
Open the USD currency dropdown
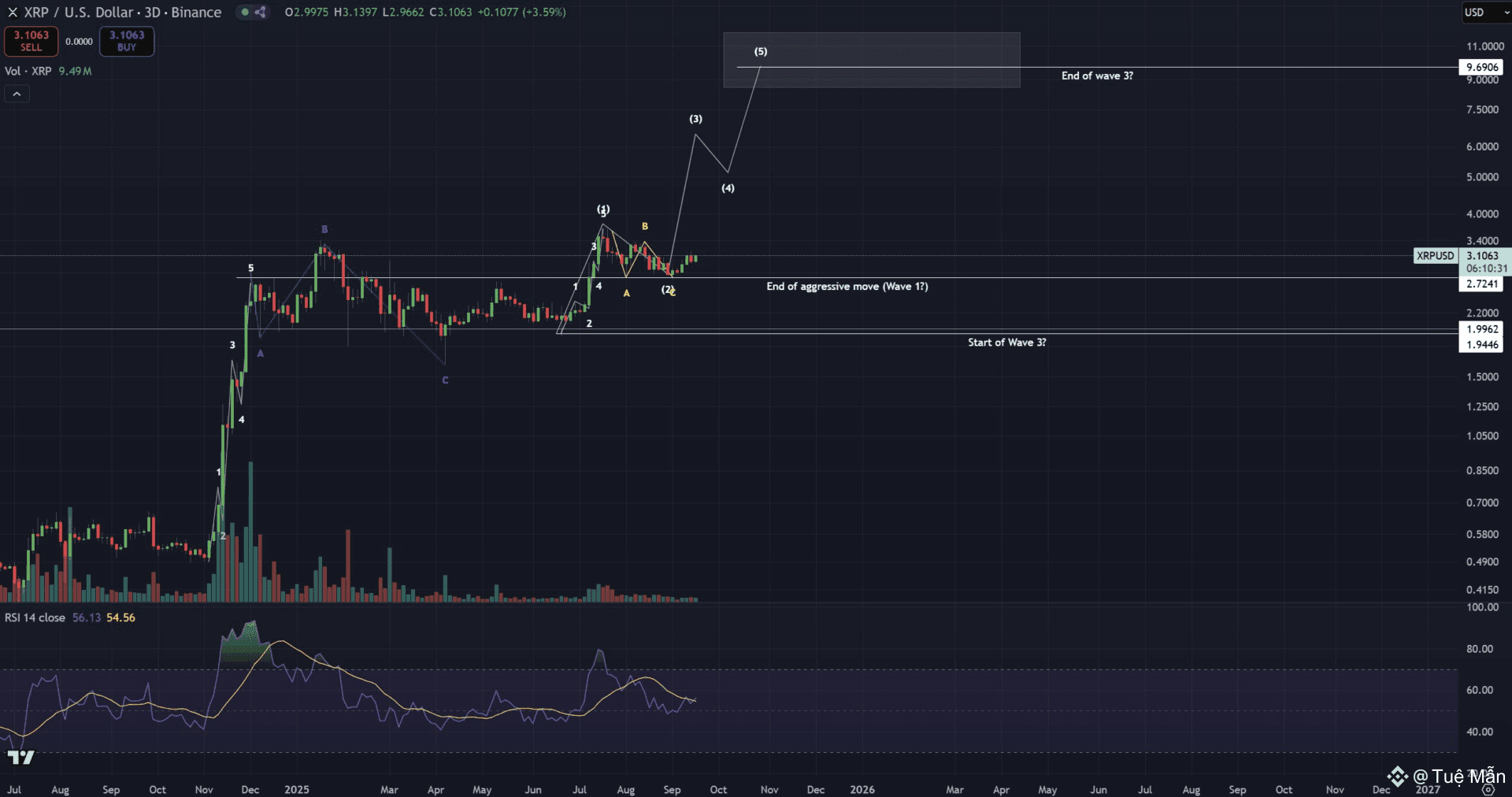point(1486,13)
